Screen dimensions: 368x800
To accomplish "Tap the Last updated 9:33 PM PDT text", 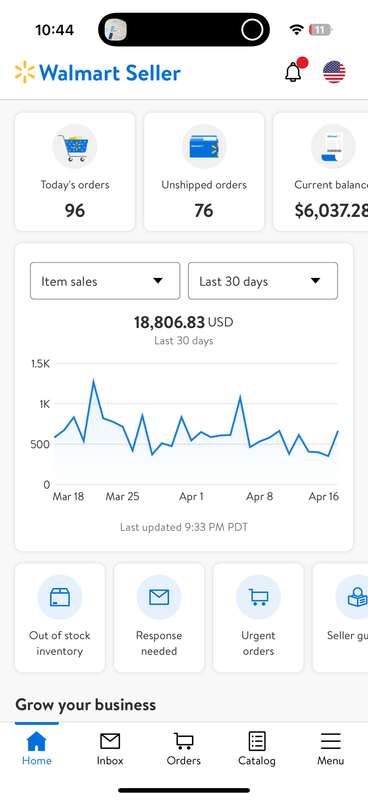I will [x=184, y=527].
